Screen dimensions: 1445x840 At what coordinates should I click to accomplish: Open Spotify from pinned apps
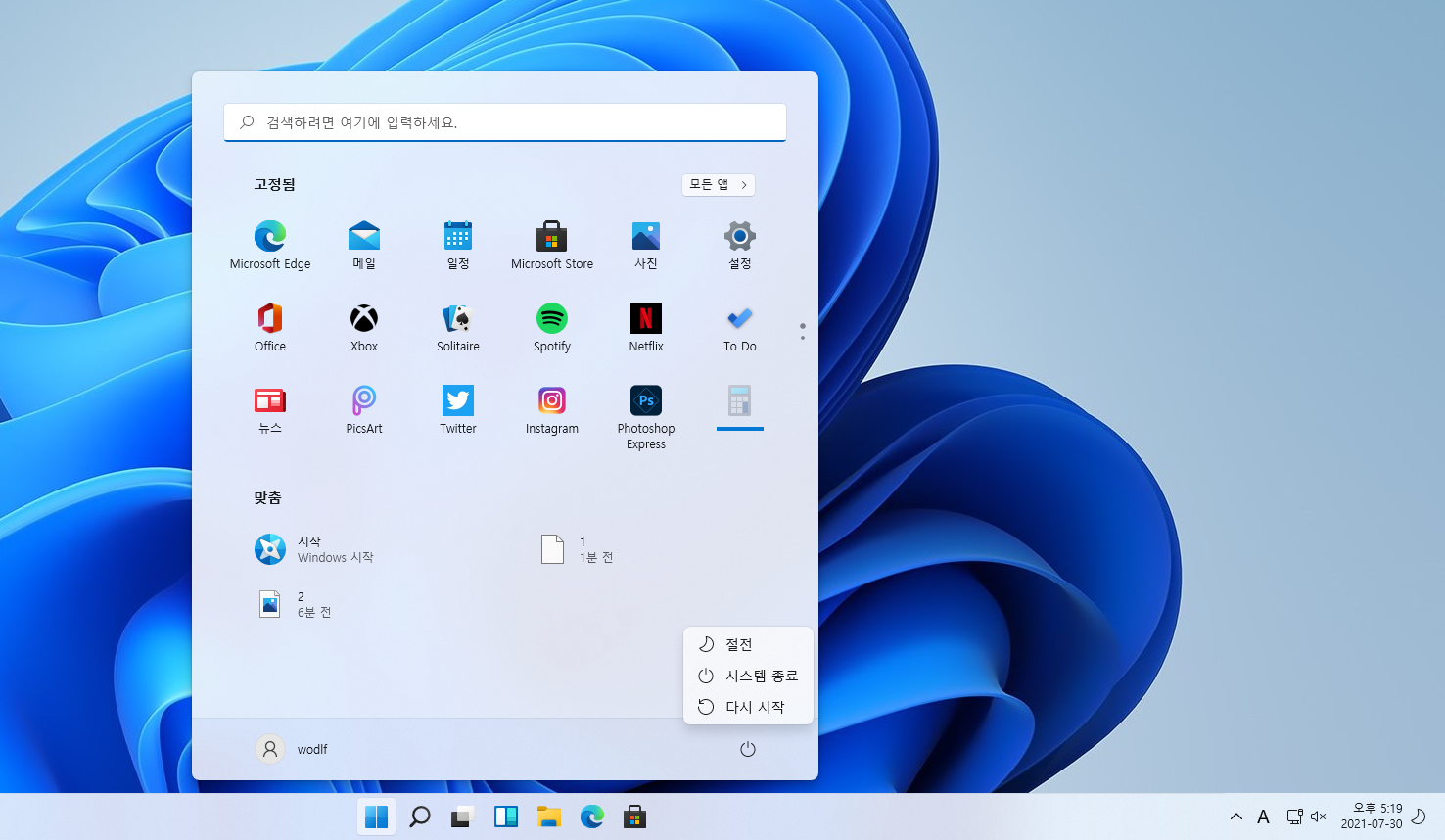pos(552,327)
